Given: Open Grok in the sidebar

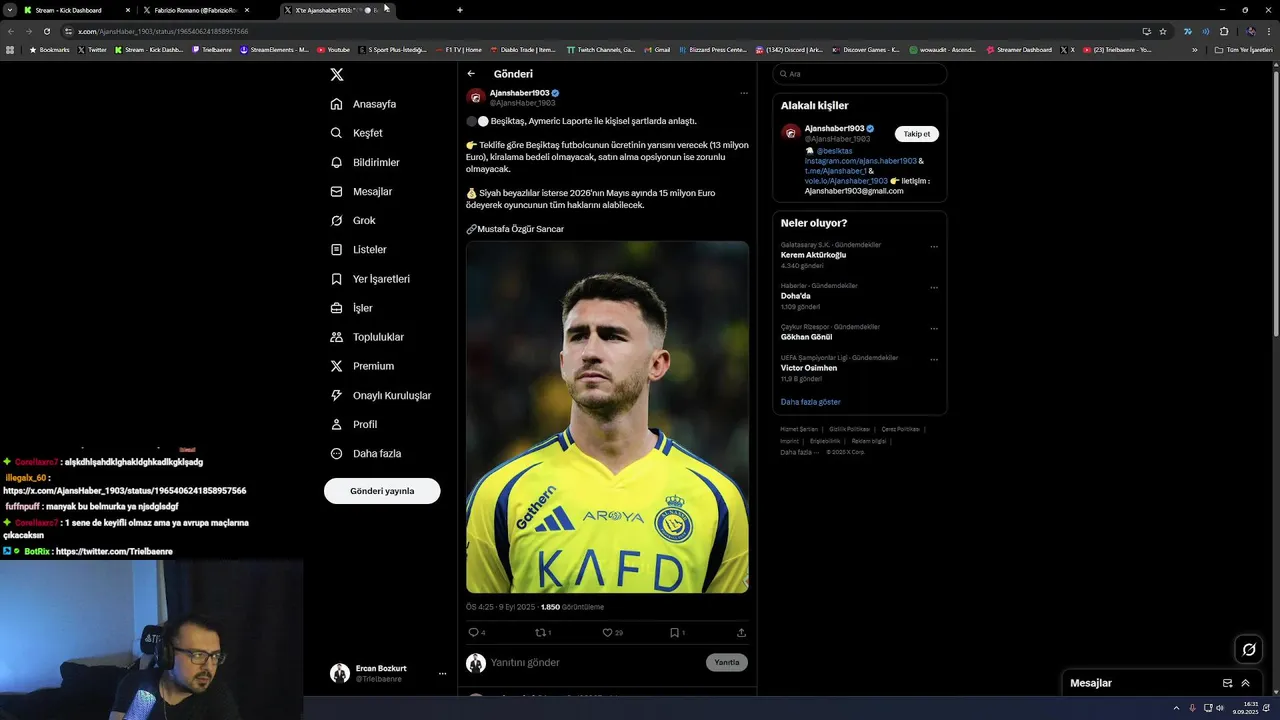Looking at the screenshot, I should [x=353, y=220].
